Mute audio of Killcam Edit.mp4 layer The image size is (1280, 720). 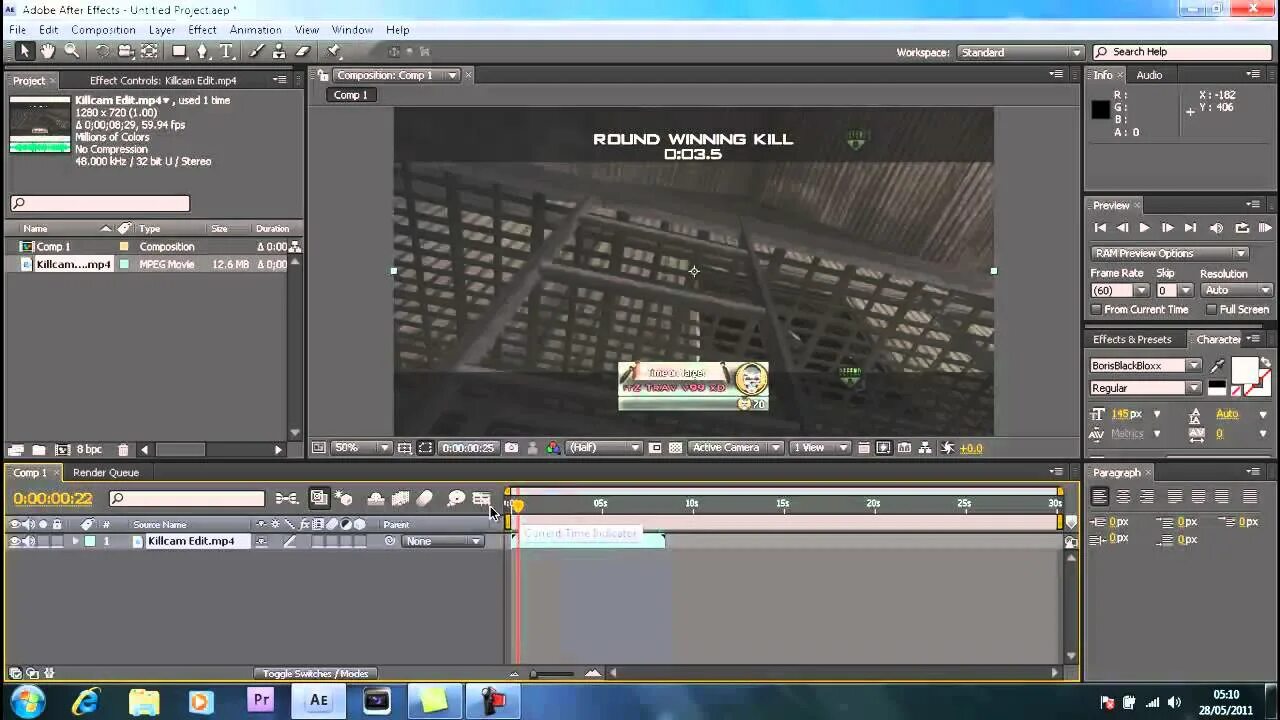pyautogui.click(x=29, y=541)
